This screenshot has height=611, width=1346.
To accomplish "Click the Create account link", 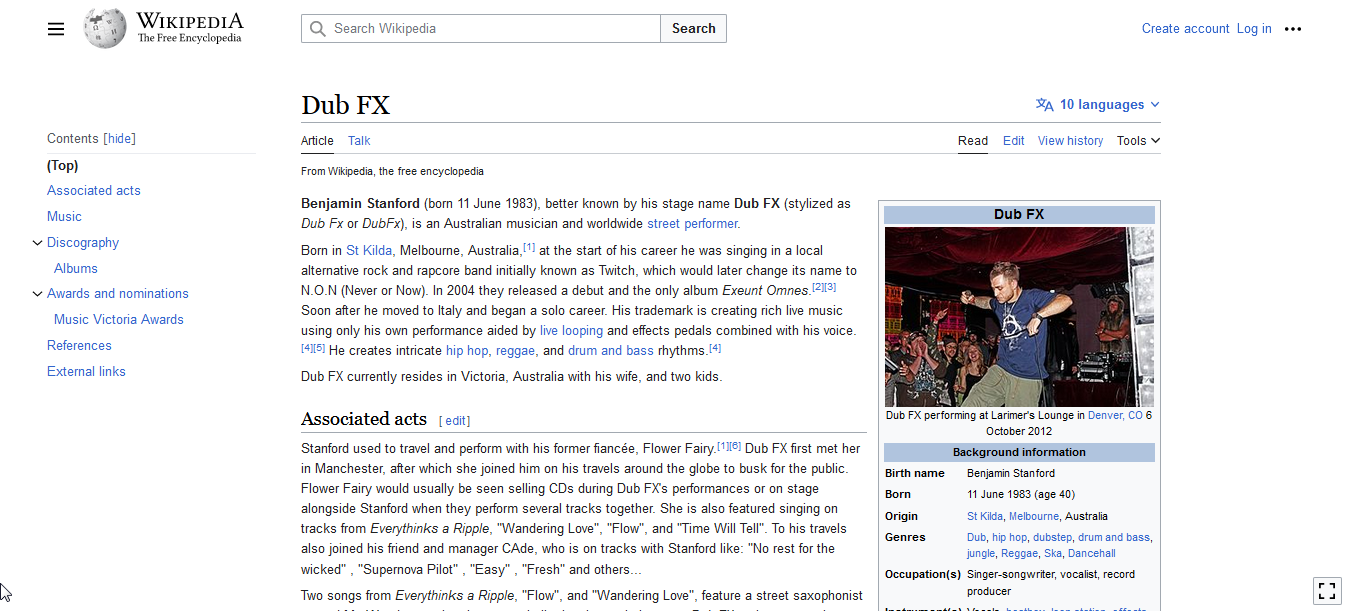I will (1186, 29).
